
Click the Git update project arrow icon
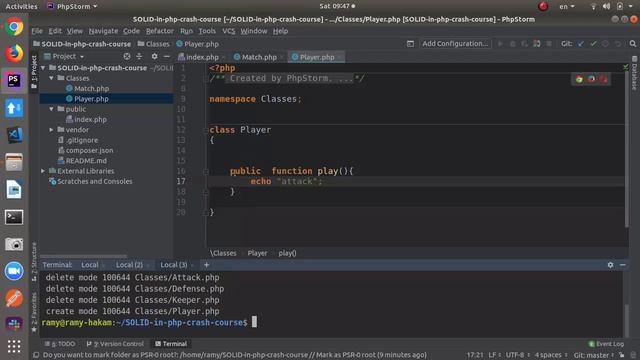[581, 44]
